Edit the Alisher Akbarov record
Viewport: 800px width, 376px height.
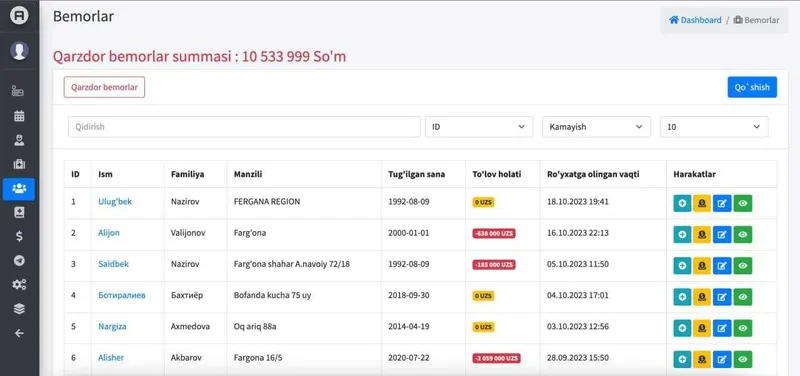click(722, 359)
